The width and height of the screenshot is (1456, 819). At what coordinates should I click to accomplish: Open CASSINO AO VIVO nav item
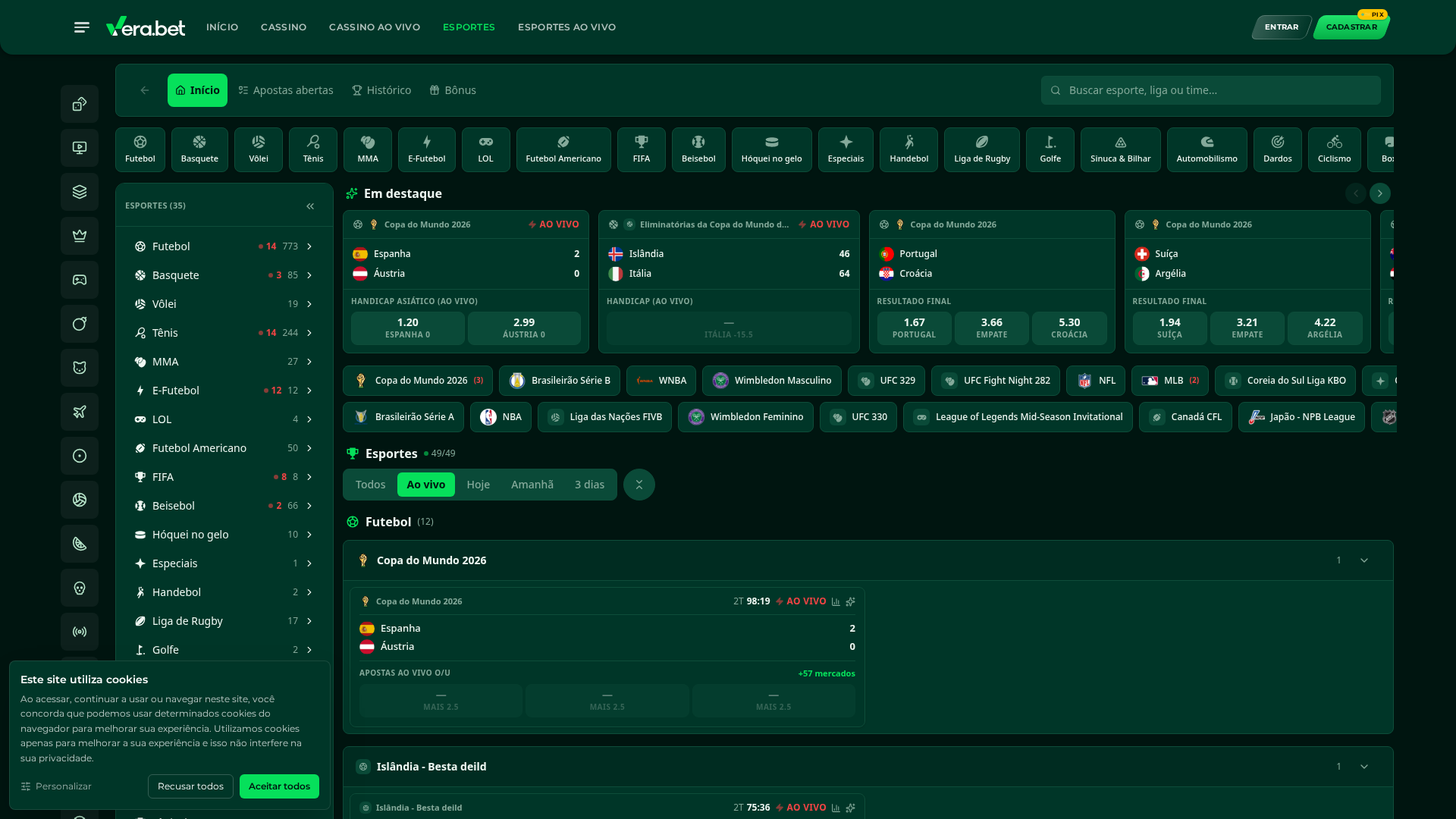[375, 27]
